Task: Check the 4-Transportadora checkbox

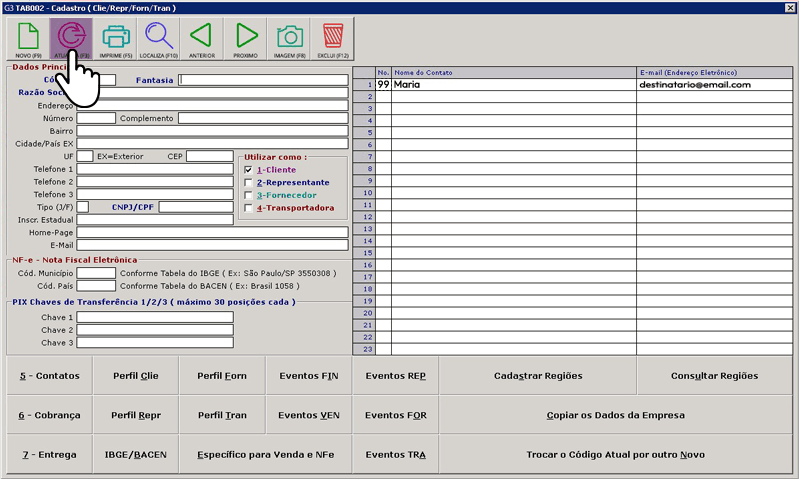Action: (249, 209)
